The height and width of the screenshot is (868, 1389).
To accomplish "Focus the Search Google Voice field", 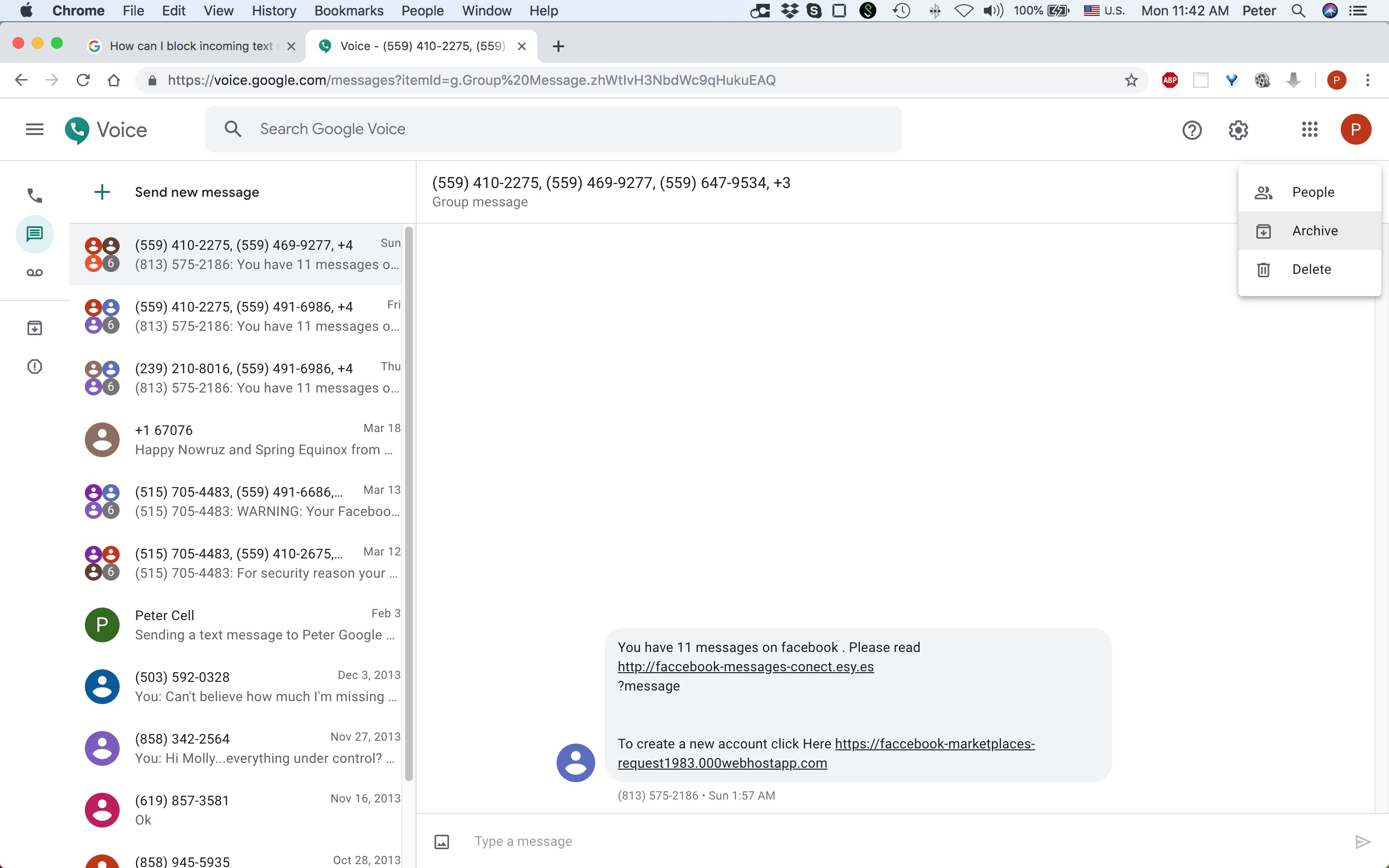I will pyautogui.click(x=553, y=129).
